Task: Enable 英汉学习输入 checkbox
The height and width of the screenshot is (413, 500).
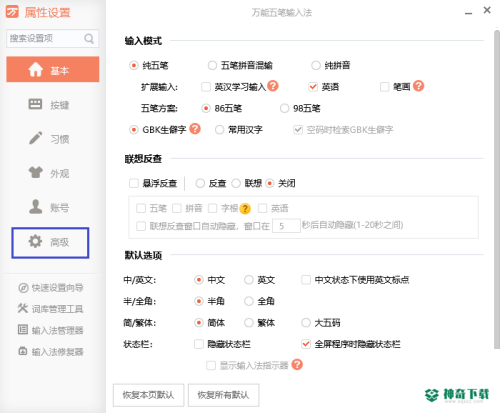Action: point(206,87)
